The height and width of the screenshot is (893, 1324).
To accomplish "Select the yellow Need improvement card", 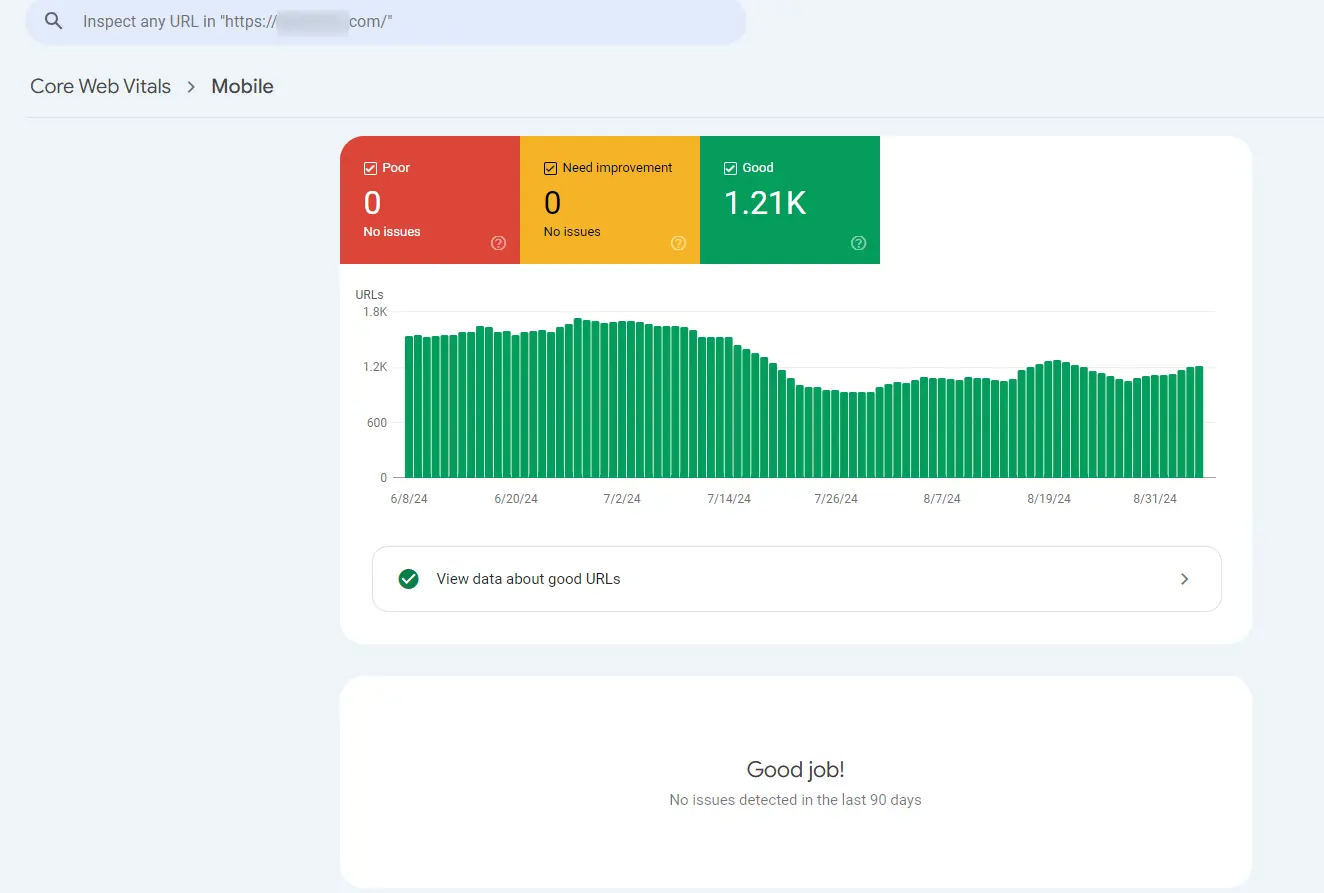I will pos(610,200).
